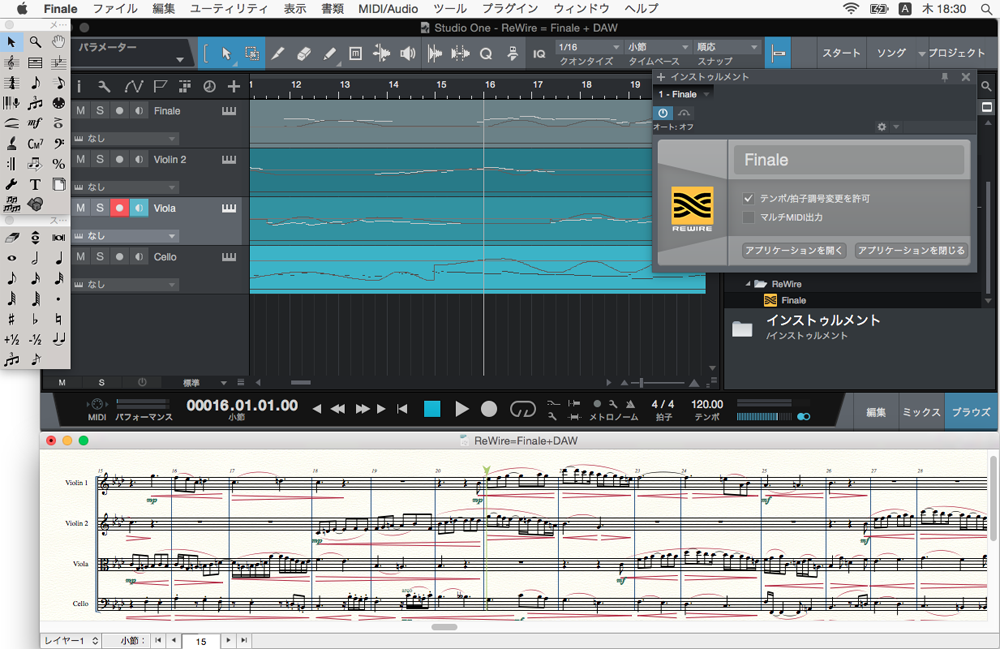Screen dimensions: 1000x649
Task: Open the track inspector i icon
Action: click(79, 86)
